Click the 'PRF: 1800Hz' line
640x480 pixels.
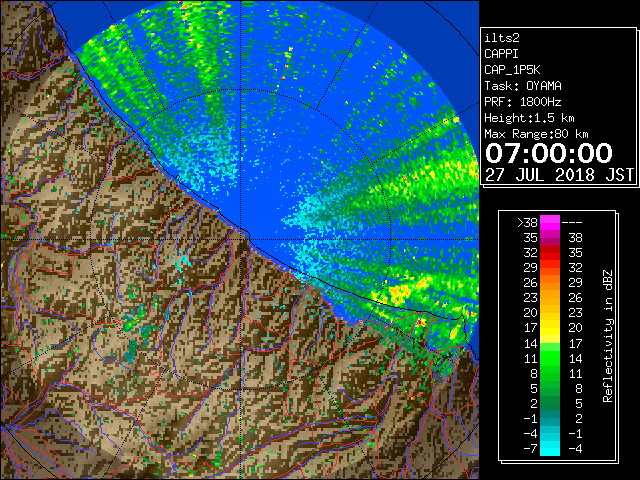pos(523,102)
